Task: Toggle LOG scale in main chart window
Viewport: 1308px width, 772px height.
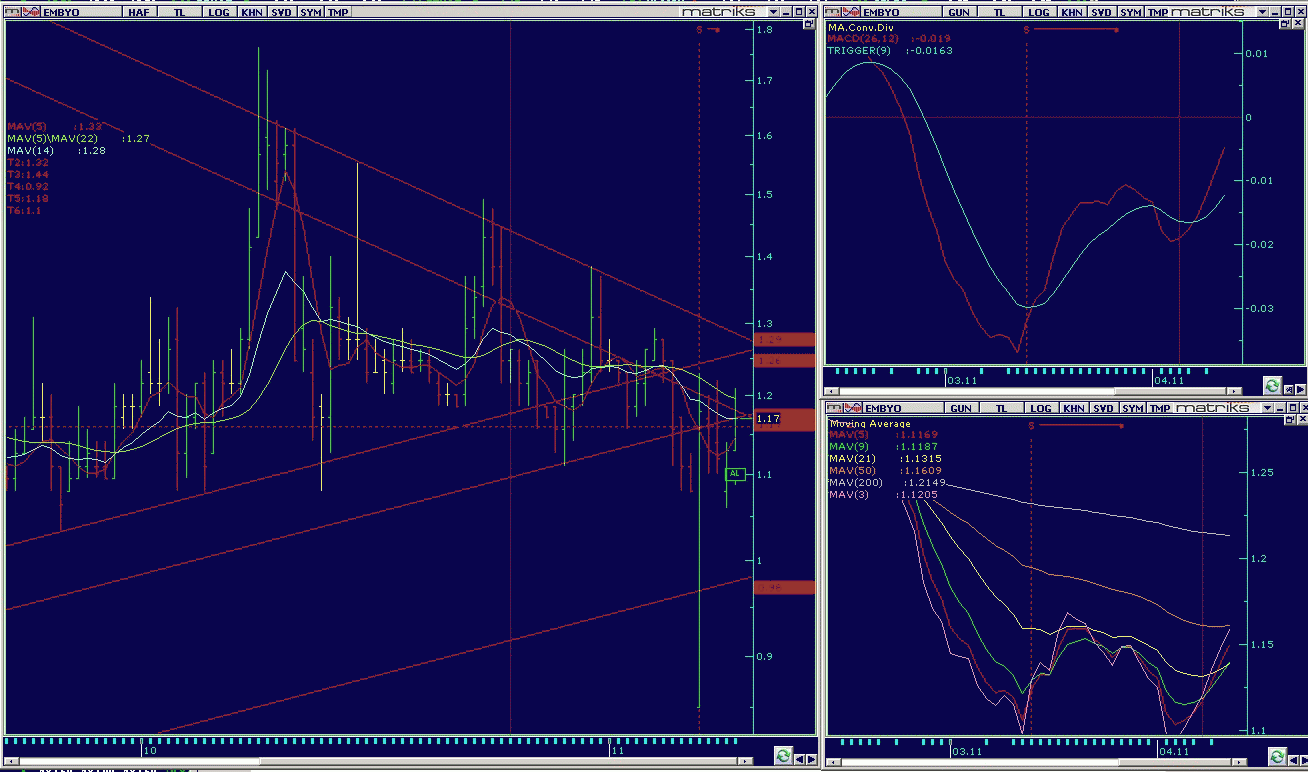Action: [x=219, y=12]
